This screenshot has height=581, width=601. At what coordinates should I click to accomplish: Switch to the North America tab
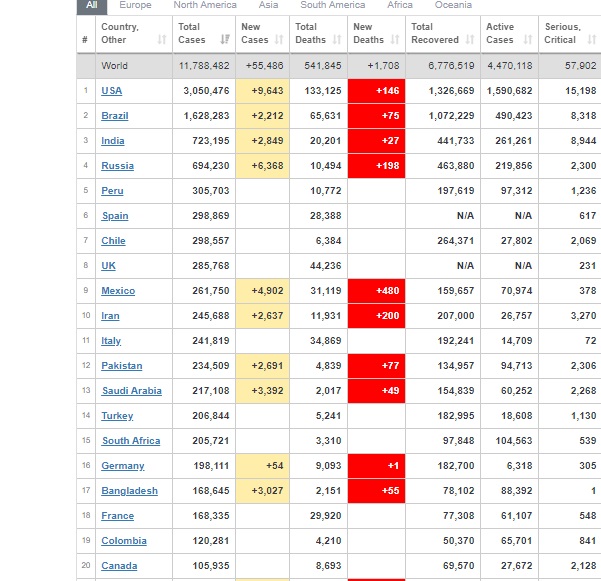(x=205, y=5)
